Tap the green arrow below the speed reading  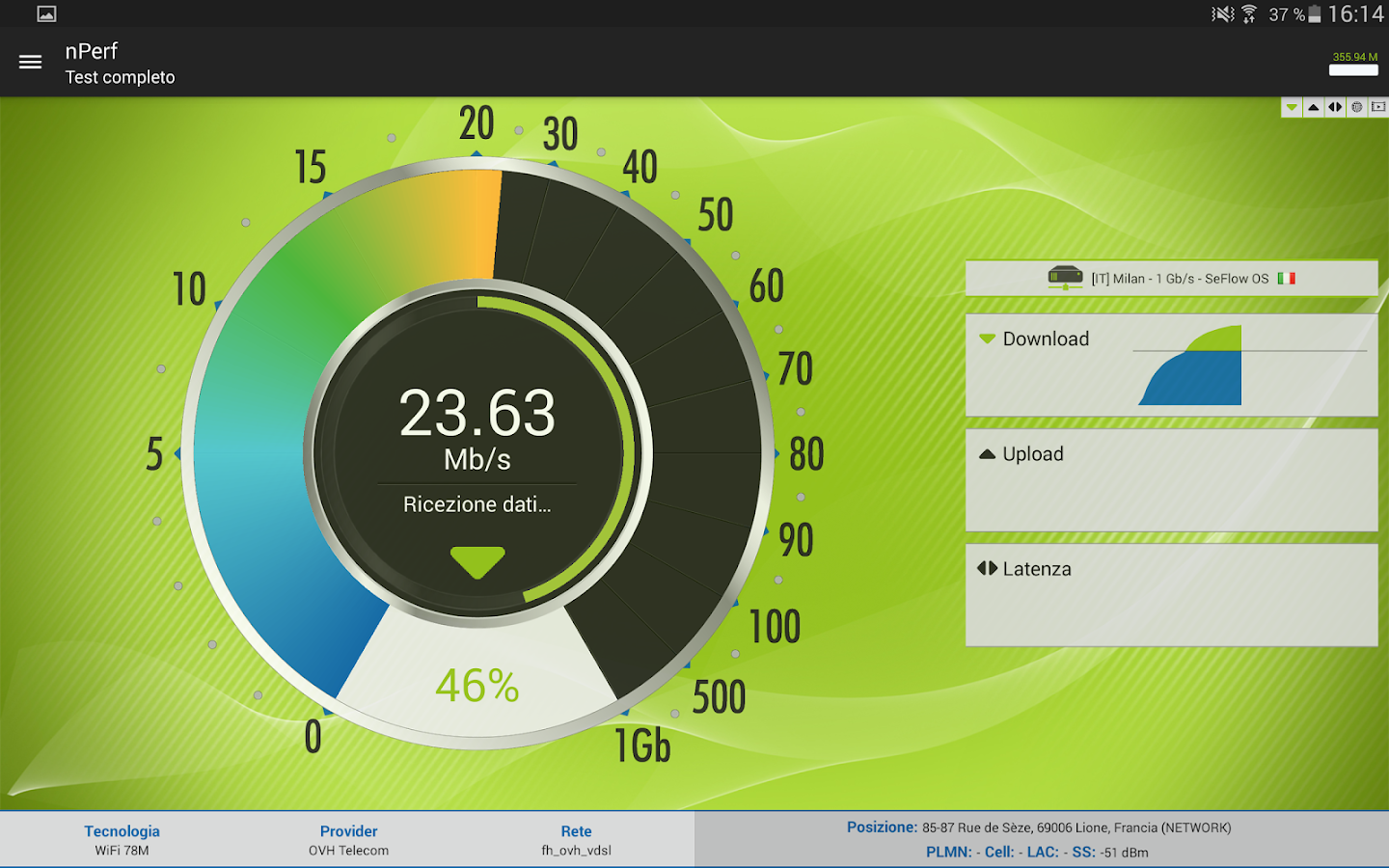477,560
